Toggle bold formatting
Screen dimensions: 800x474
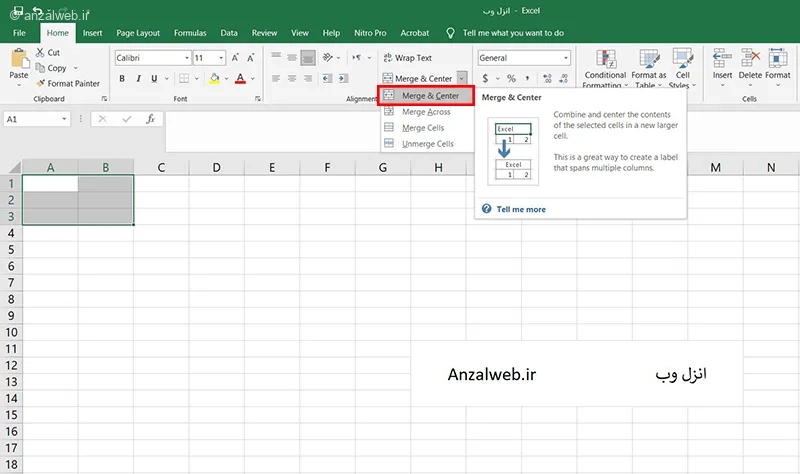click(122, 79)
